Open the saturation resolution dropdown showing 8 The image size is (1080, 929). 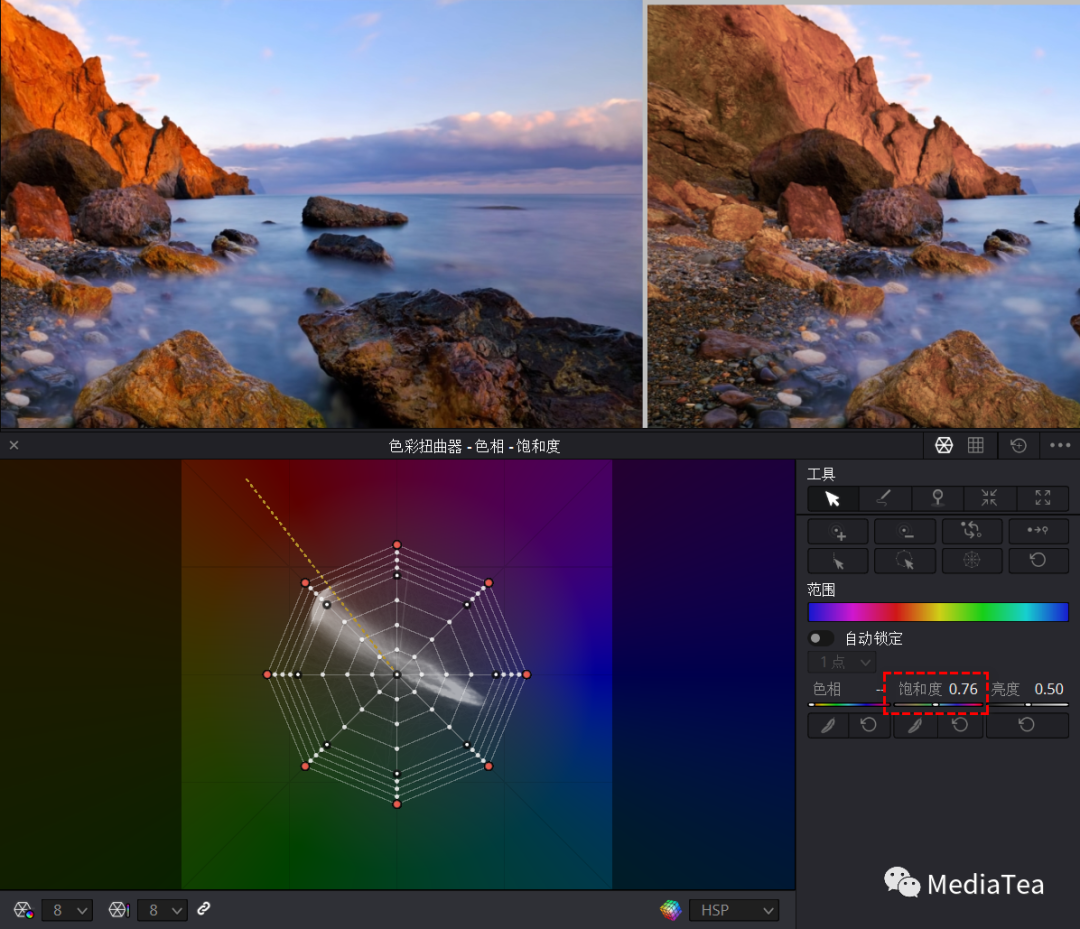click(163, 910)
